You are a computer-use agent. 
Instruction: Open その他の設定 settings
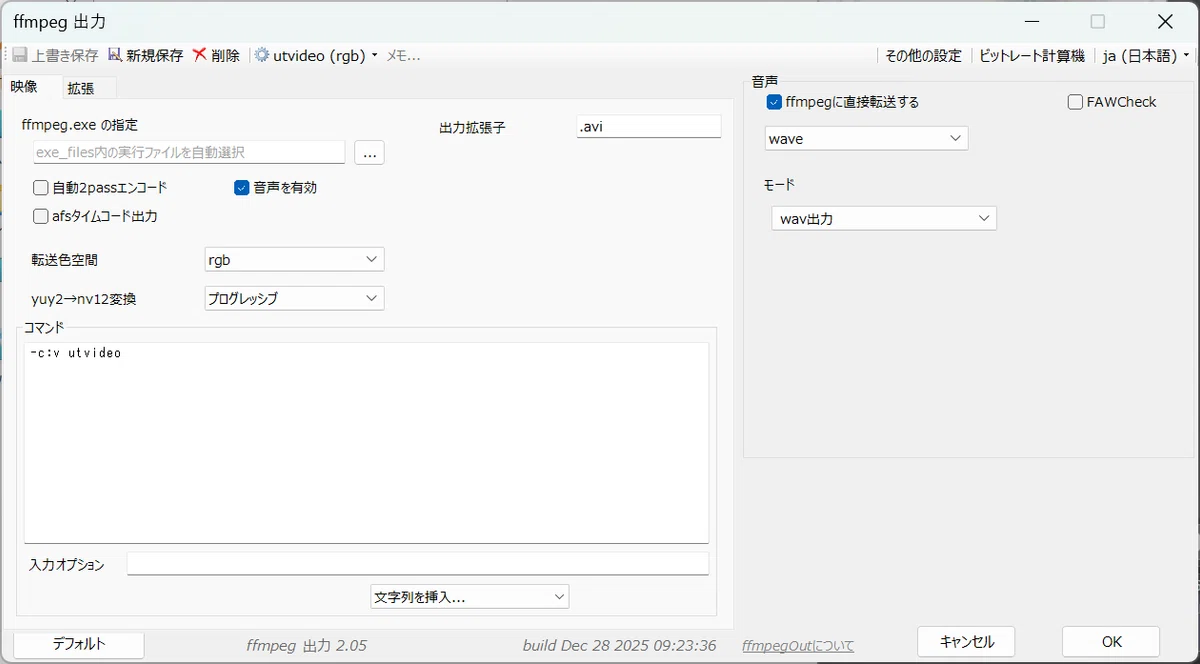(x=923, y=56)
